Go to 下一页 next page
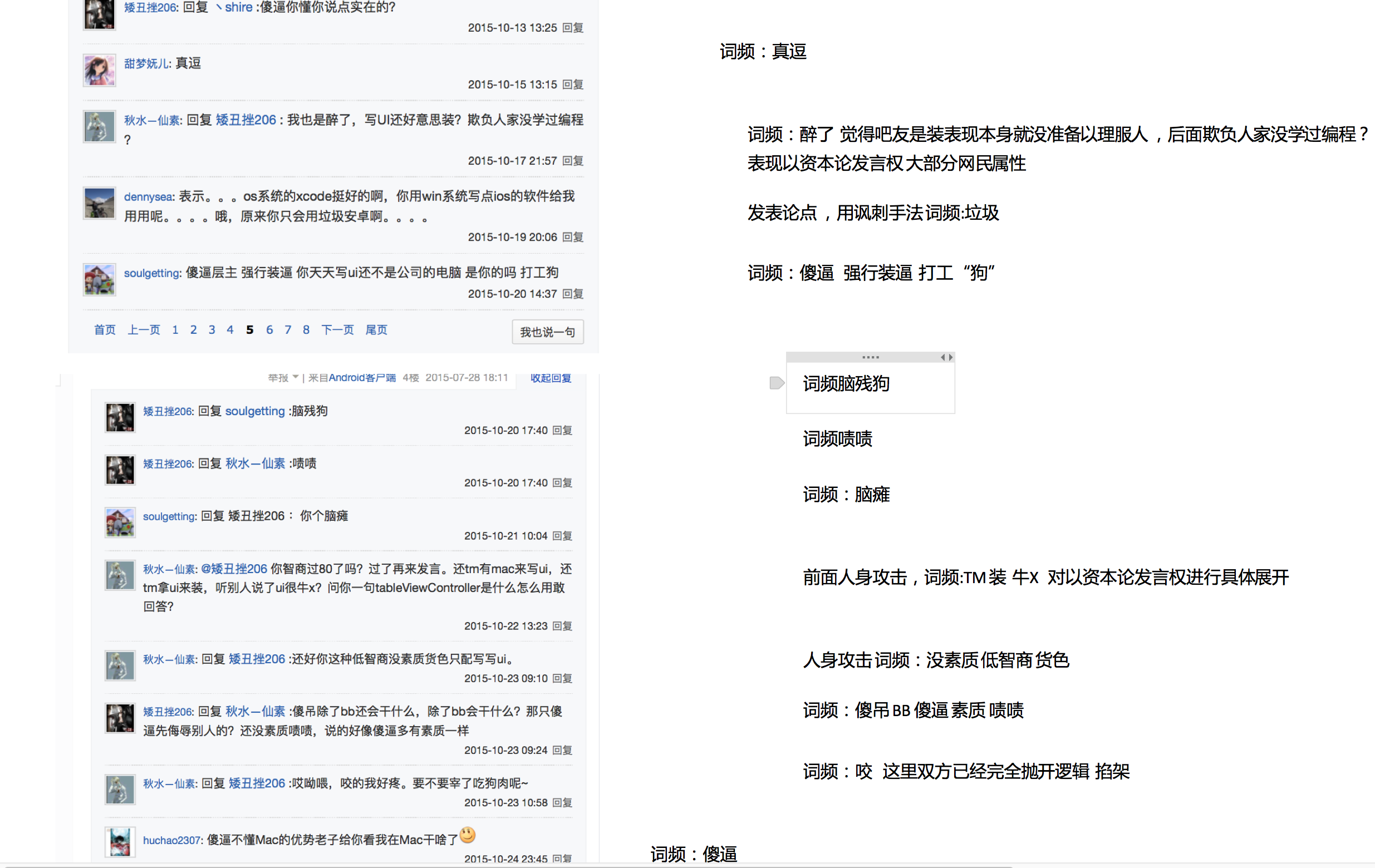The width and height of the screenshot is (1375, 868). pos(337,330)
